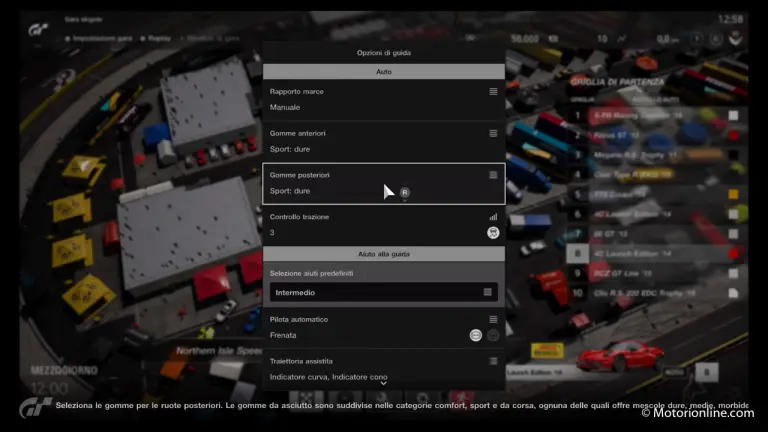Click the Controllo trazione level bars icon
768x432 pixels.
pyautogui.click(x=493, y=217)
